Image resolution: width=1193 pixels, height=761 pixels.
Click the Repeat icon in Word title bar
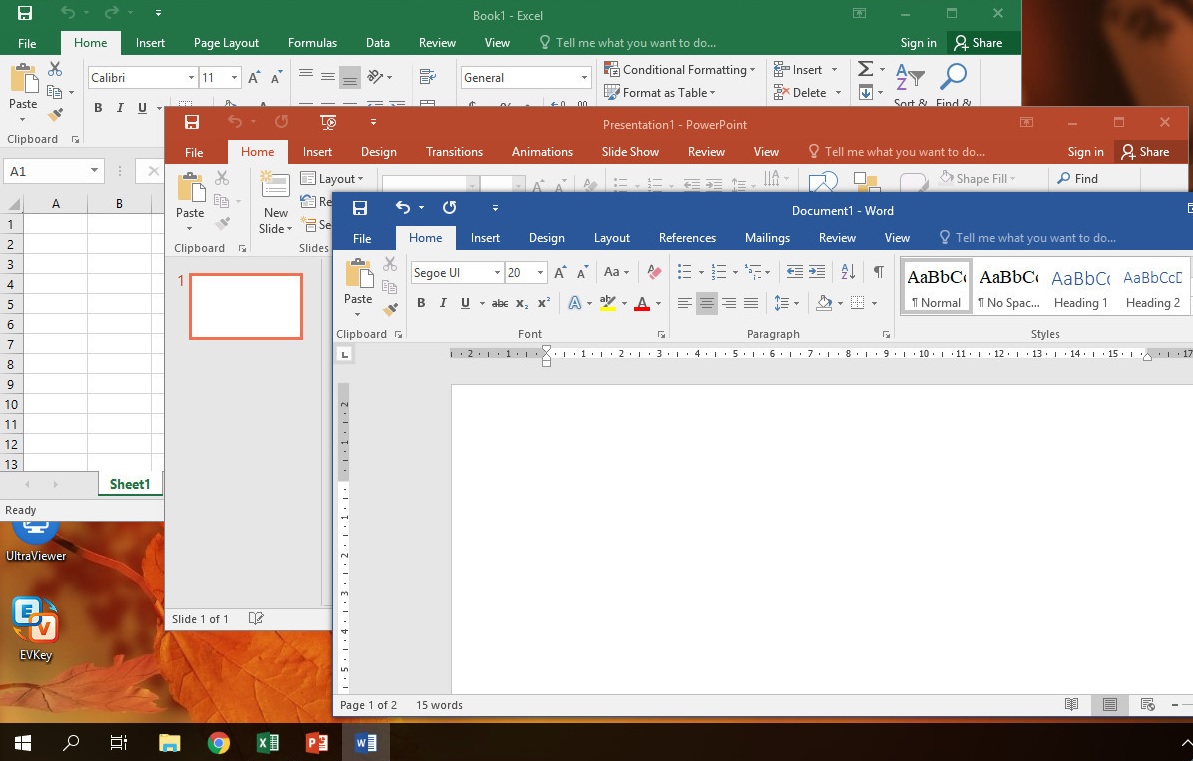click(450, 208)
